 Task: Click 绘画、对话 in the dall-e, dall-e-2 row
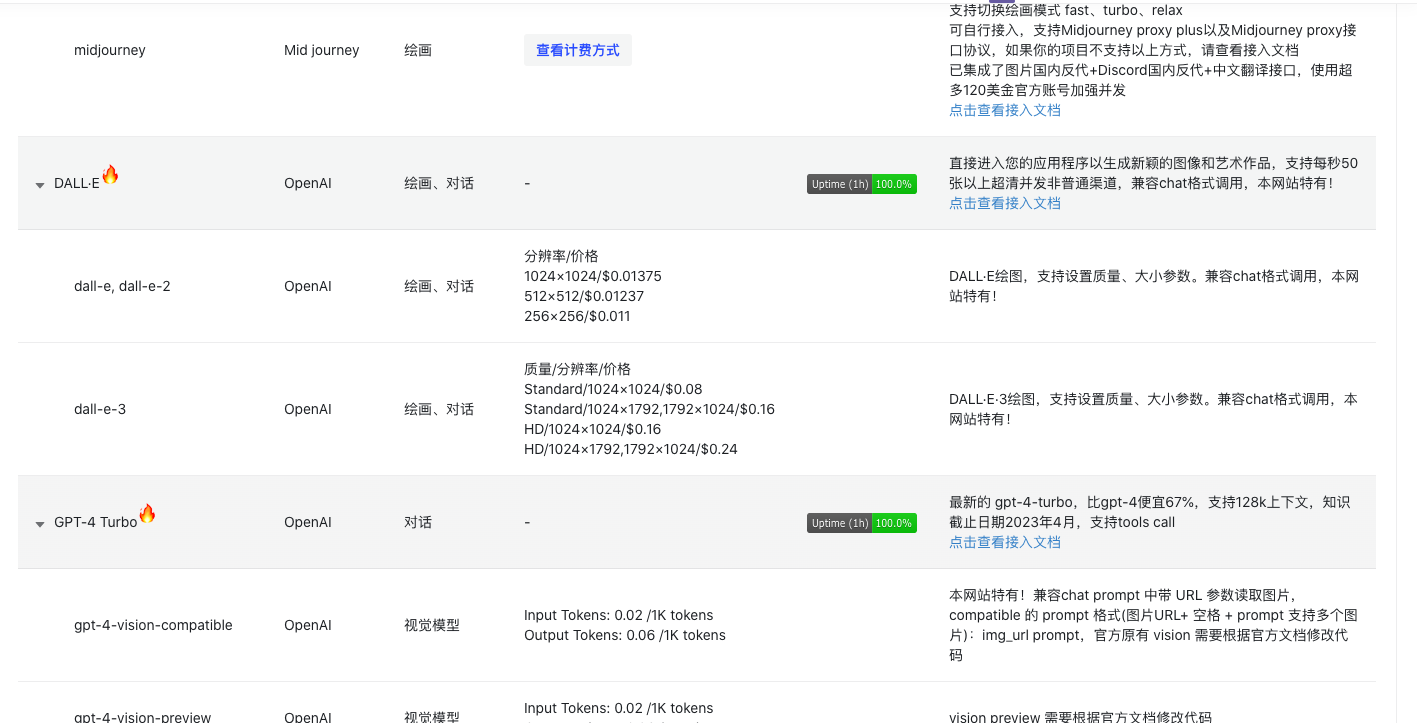pos(439,286)
